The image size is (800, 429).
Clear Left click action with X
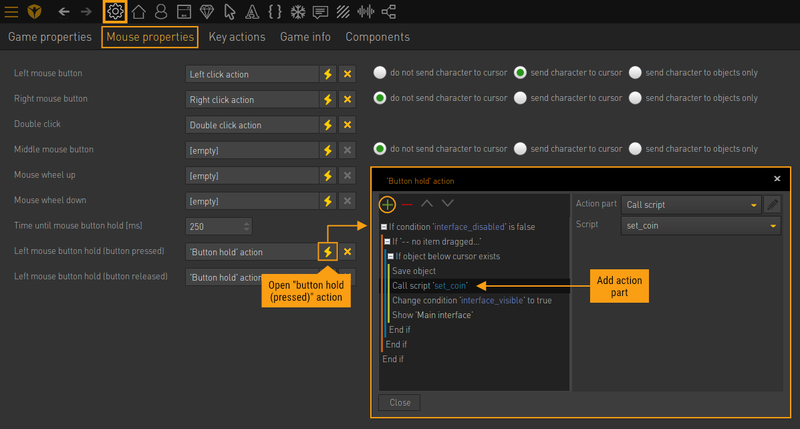click(x=347, y=74)
